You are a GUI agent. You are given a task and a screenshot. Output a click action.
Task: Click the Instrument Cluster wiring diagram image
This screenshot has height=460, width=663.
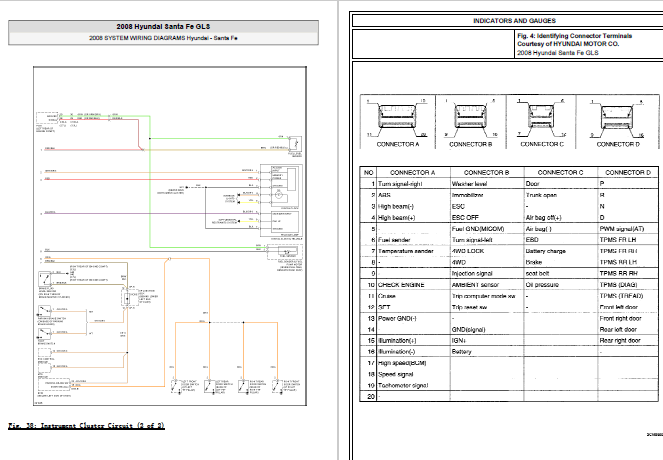pyautogui.click(x=170, y=236)
